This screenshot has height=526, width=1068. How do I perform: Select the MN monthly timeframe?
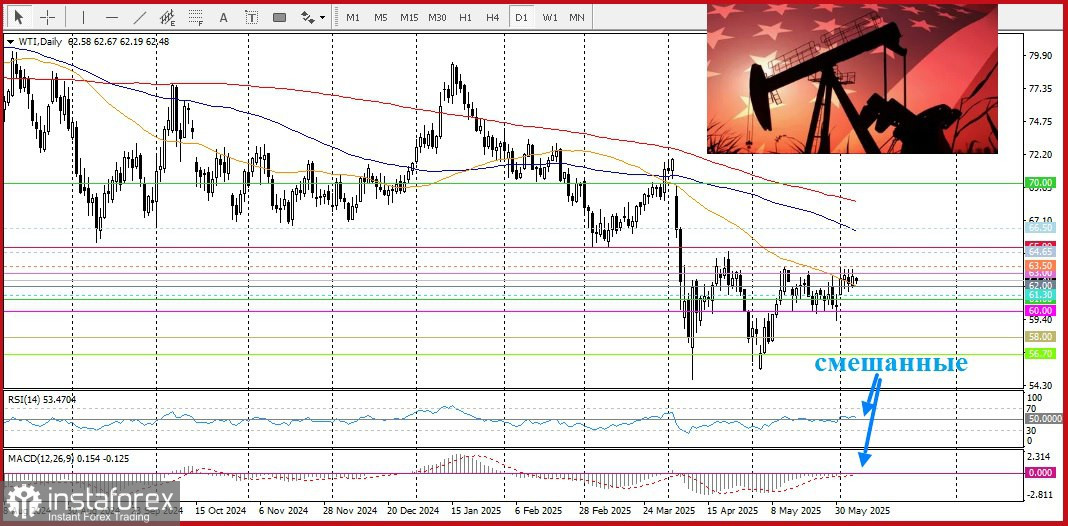576,17
